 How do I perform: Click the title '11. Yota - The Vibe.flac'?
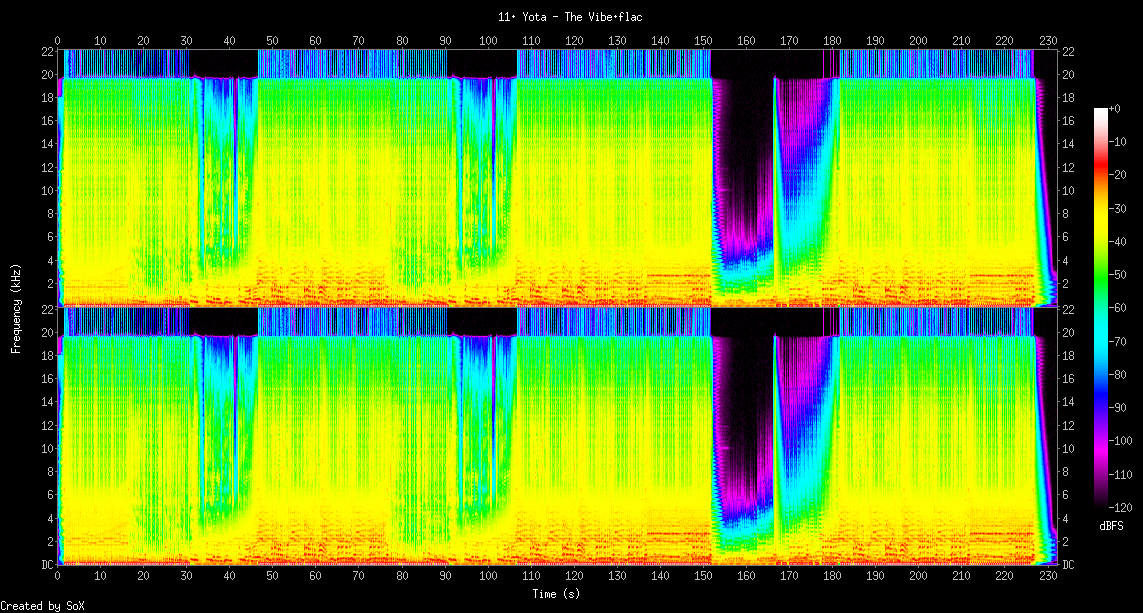[x=570, y=17]
